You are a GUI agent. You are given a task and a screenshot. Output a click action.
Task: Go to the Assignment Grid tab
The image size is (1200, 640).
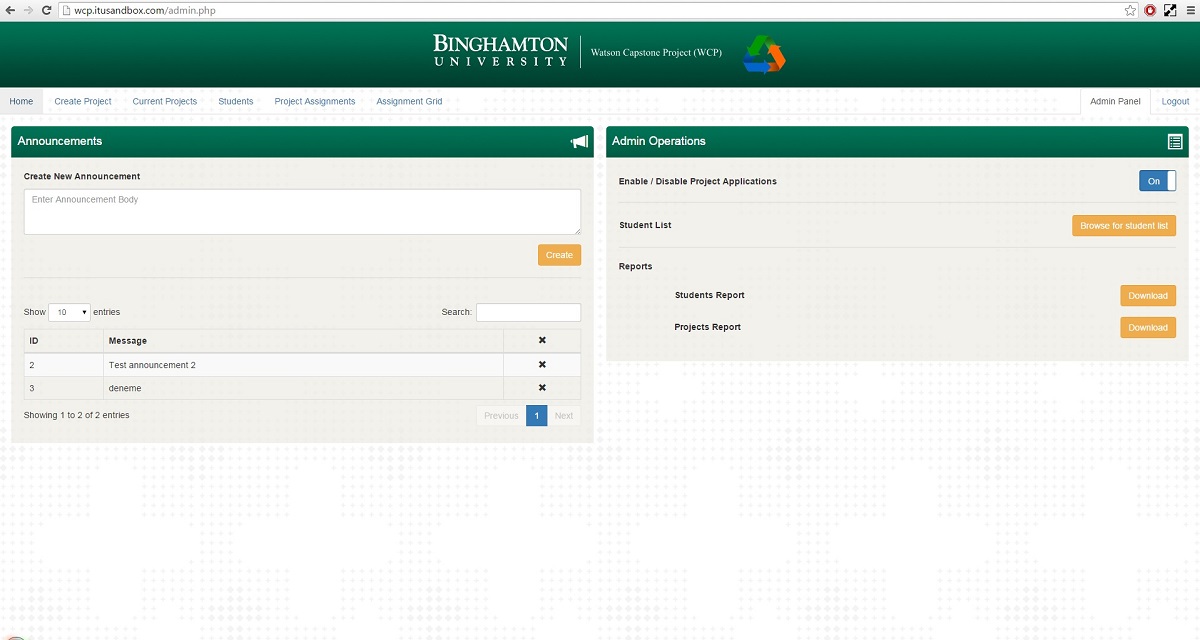[409, 101]
